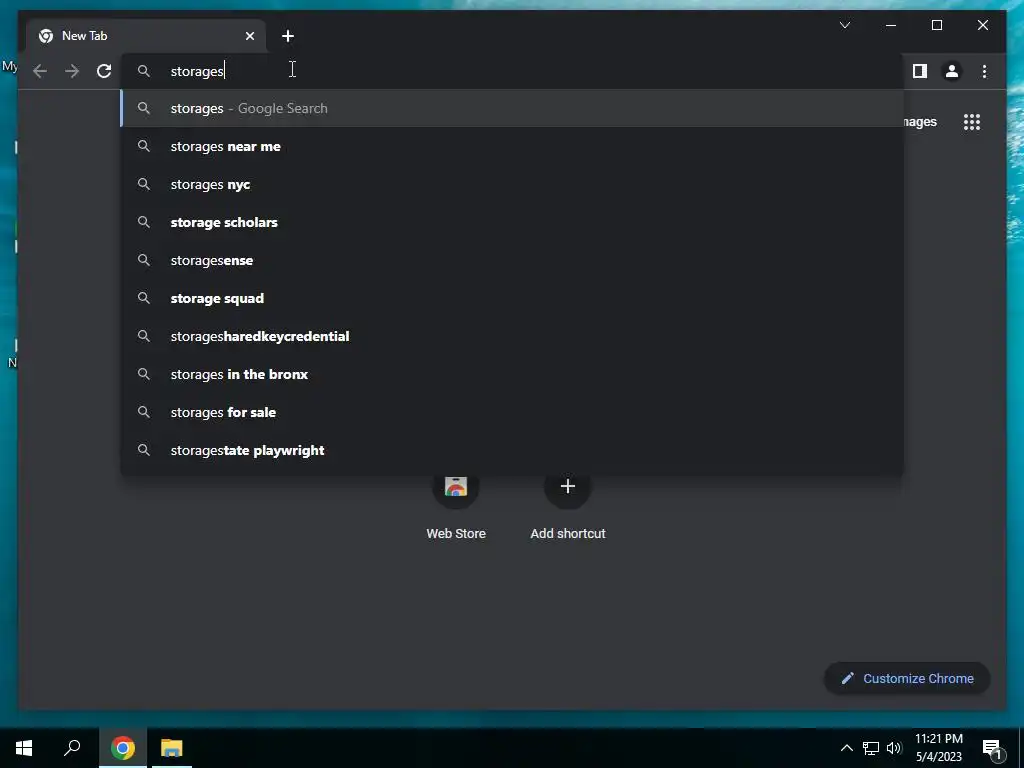Image resolution: width=1024 pixels, height=768 pixels.
Task: Open taskbar search magnifier
Action: click(x=72, y=748)
